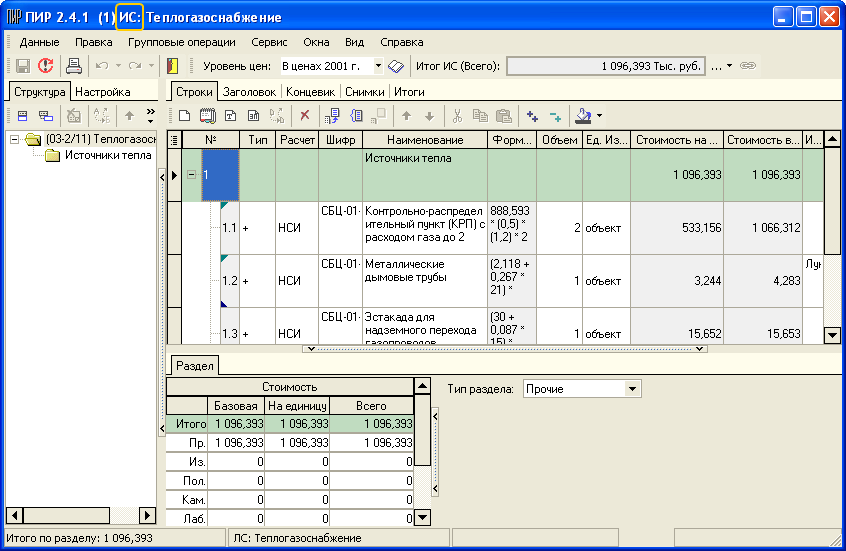This screenshot has height=551, width=846.
Task: Open the Тип раздела dropdown
Action: tap(631, 388)
